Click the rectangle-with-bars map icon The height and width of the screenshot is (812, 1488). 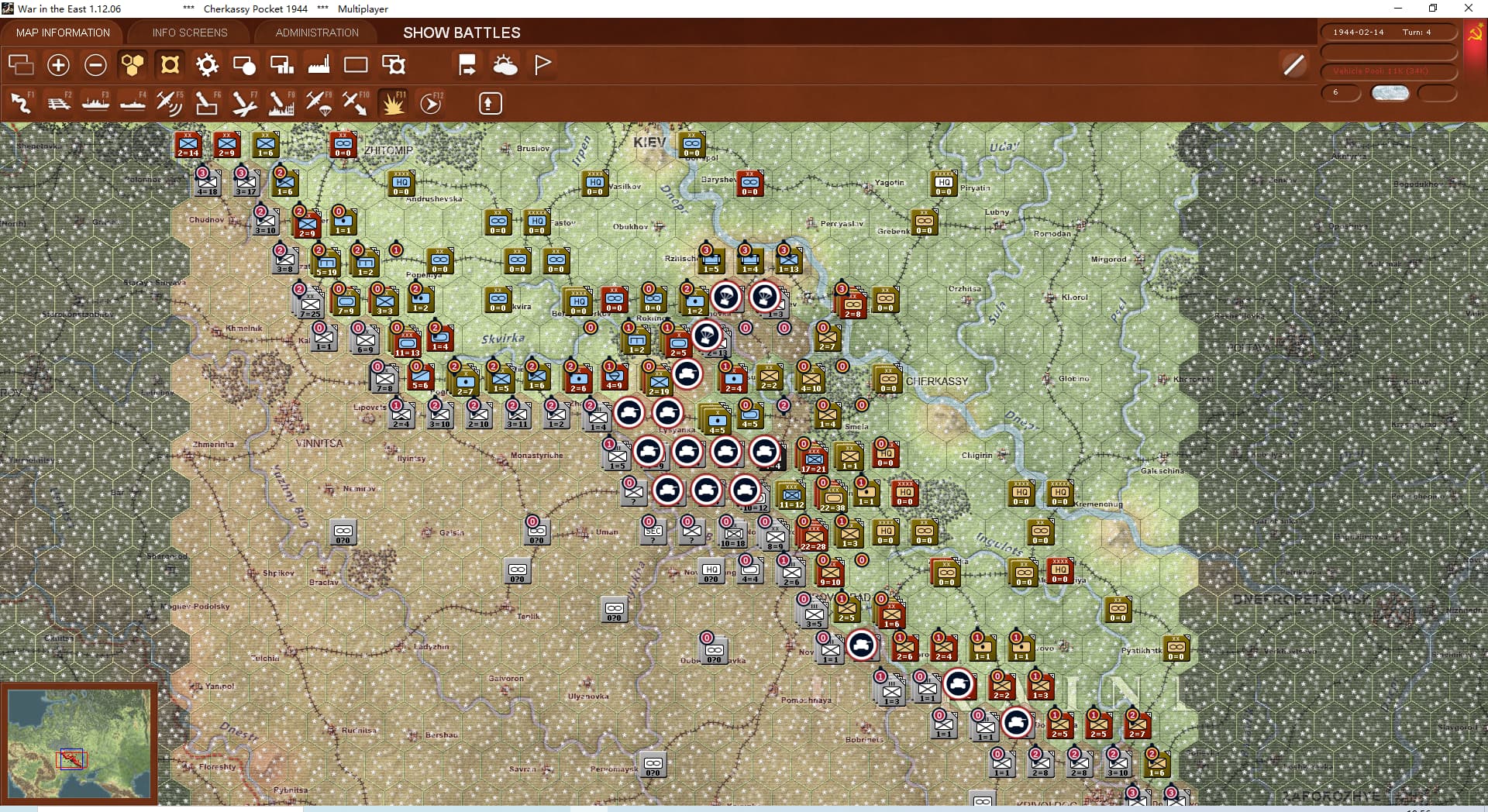click(281, 65)
